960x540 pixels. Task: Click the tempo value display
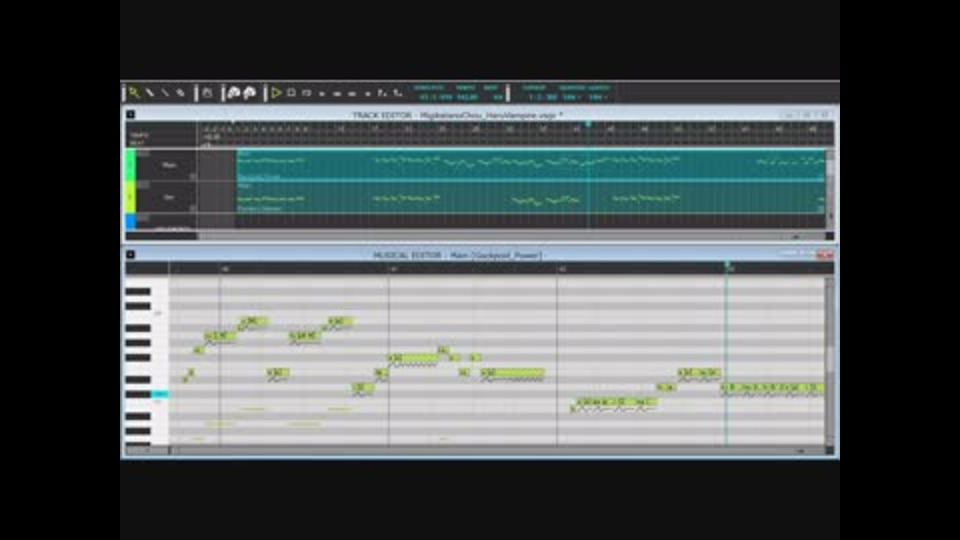click(x=467, y=97)
